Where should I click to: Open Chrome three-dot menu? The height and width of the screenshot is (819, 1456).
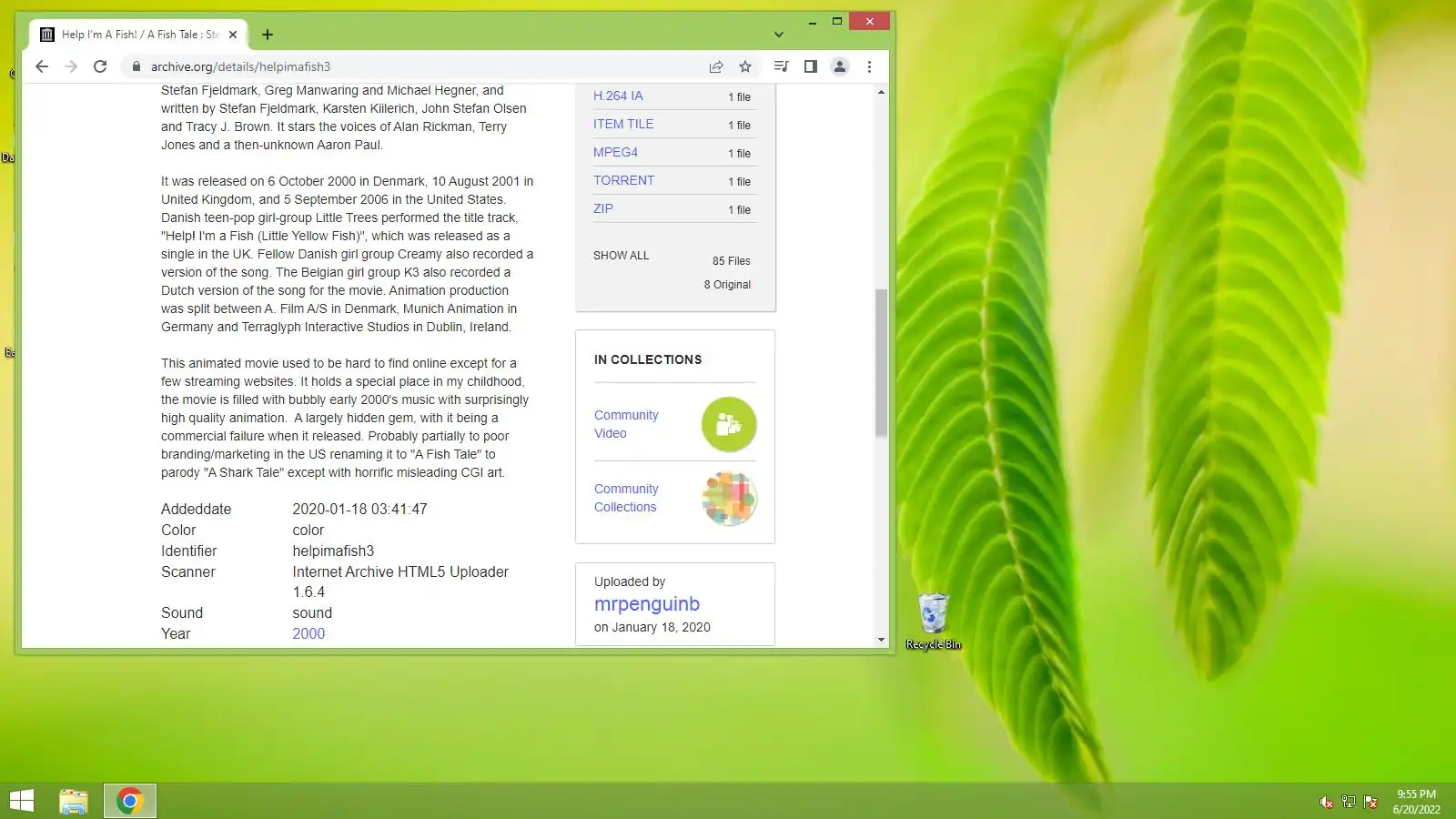869,66
